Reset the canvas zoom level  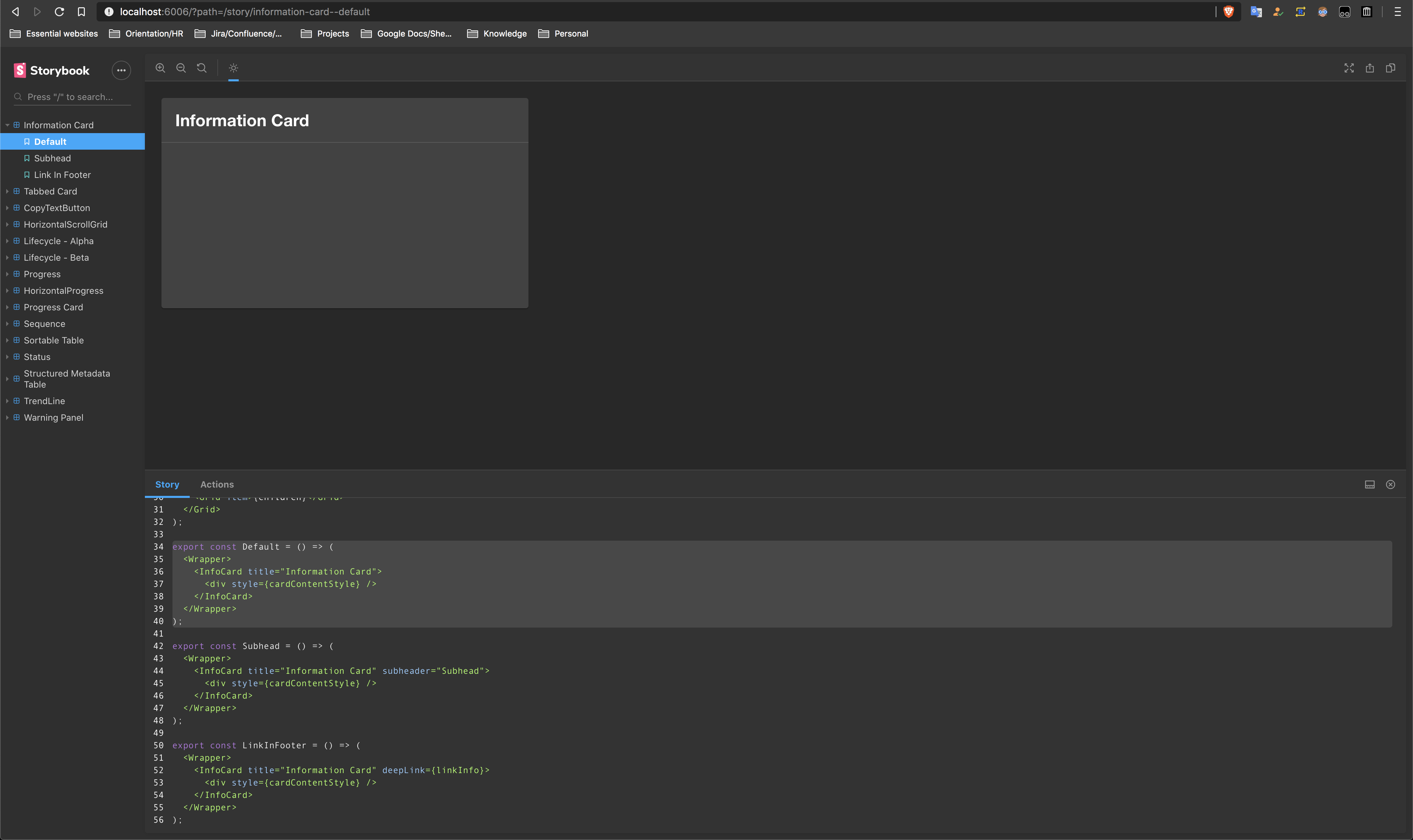tap(201, 68)
